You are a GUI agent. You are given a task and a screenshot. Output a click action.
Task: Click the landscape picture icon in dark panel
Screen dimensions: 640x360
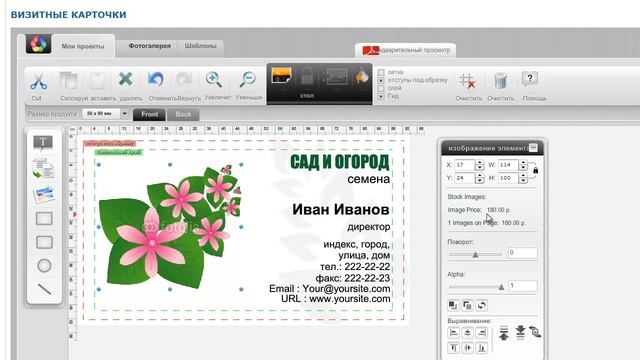336,77
